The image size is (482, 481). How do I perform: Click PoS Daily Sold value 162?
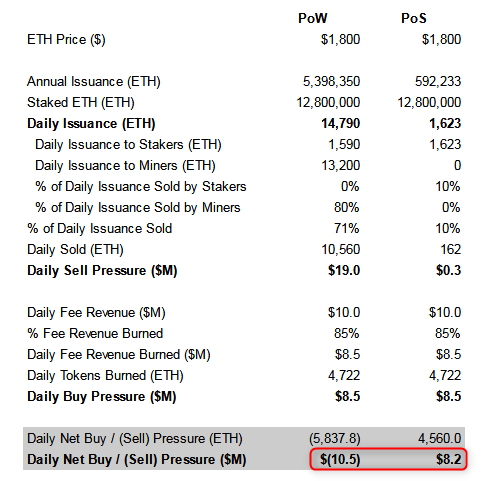click(451, 249)
